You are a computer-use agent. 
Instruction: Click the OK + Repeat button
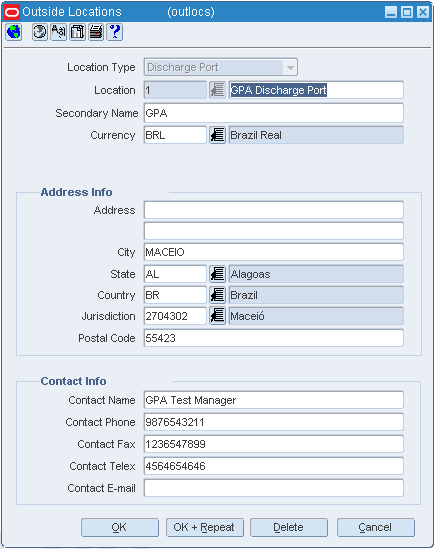pos(205,527)
